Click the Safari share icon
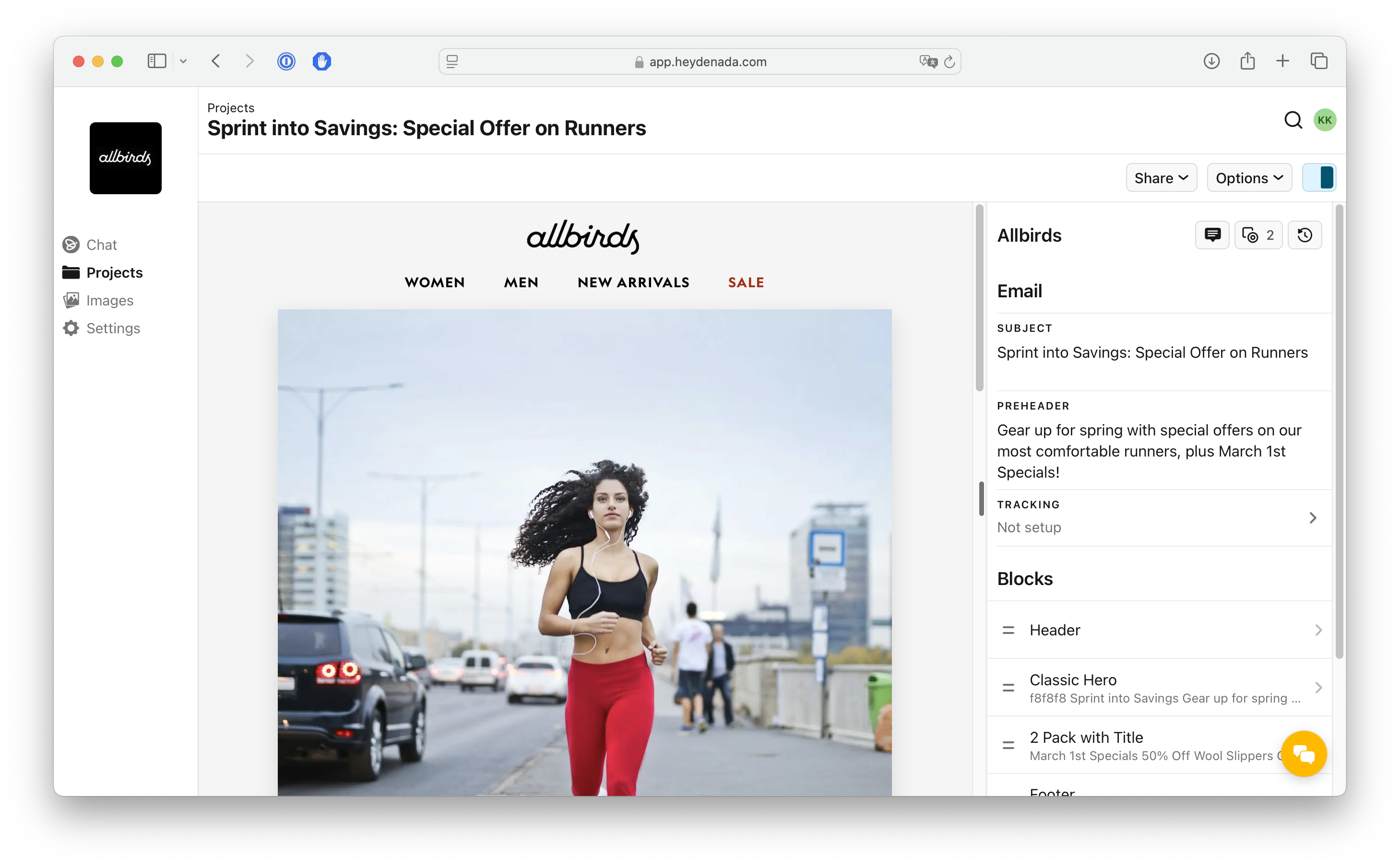The height and width of the screenshot is (867, 1400). (x=1247, y=61)
